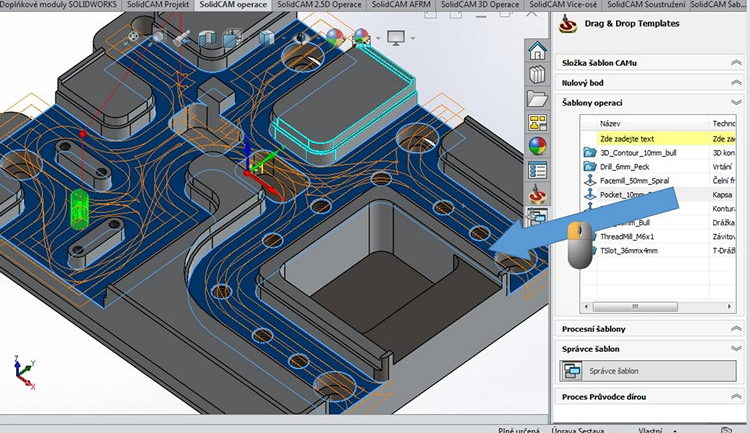This screenshot has height=433, width=750.
Task: Click the Vrtání technology cell
Action: [722, 167]
